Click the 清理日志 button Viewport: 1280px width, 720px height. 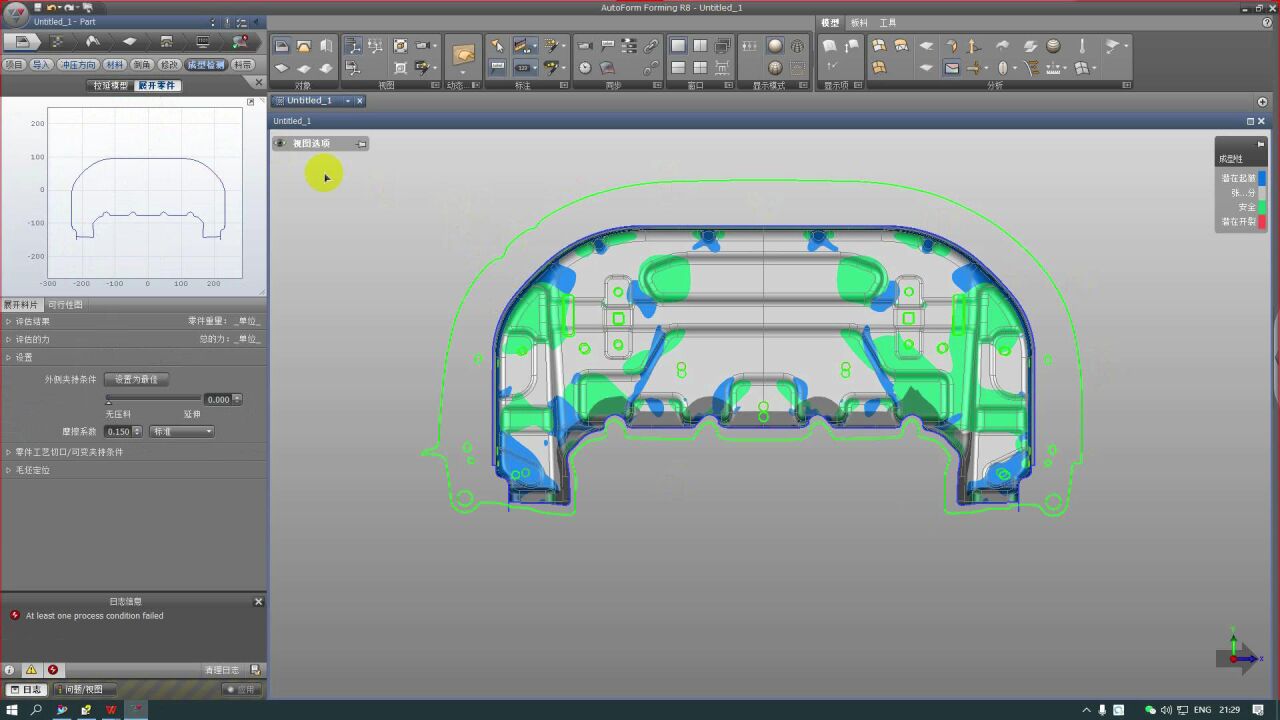pos(222,670)
